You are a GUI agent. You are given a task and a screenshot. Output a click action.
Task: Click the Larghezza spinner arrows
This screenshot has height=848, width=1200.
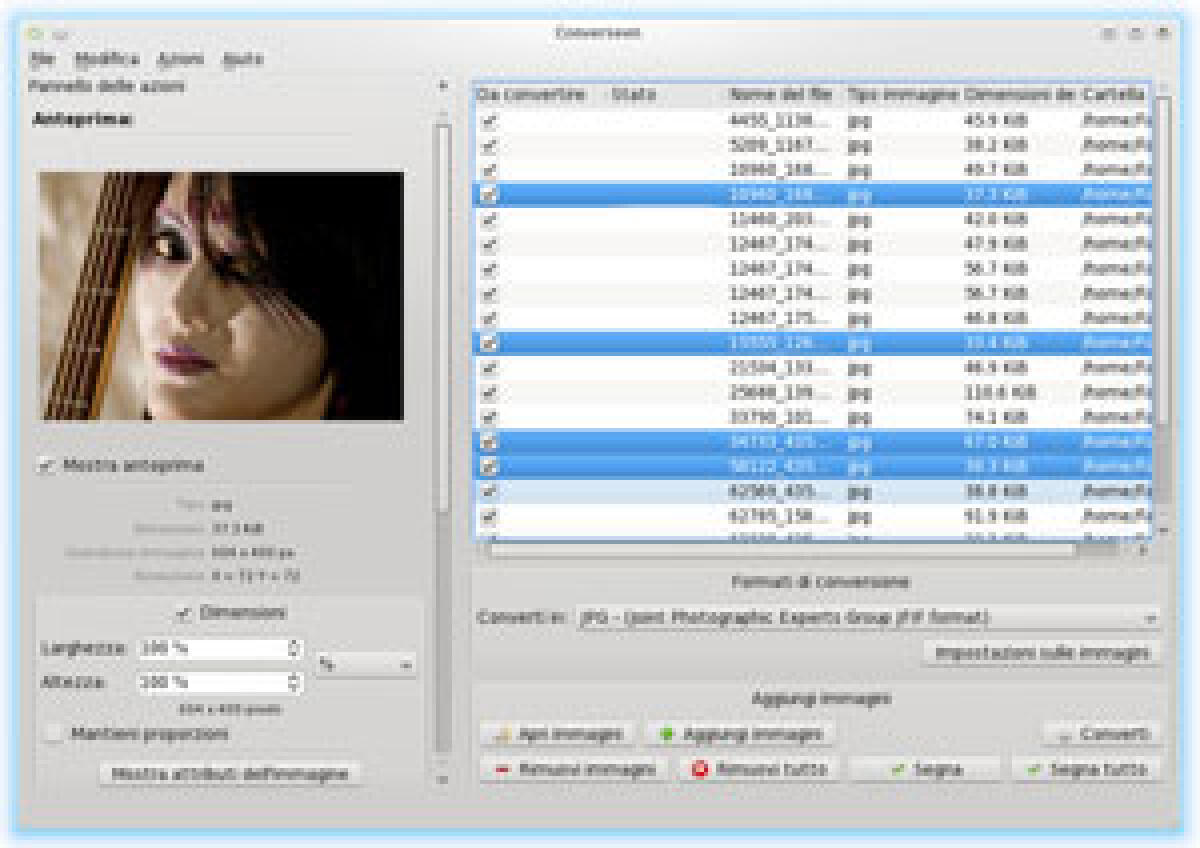click(x=294, y=649)
